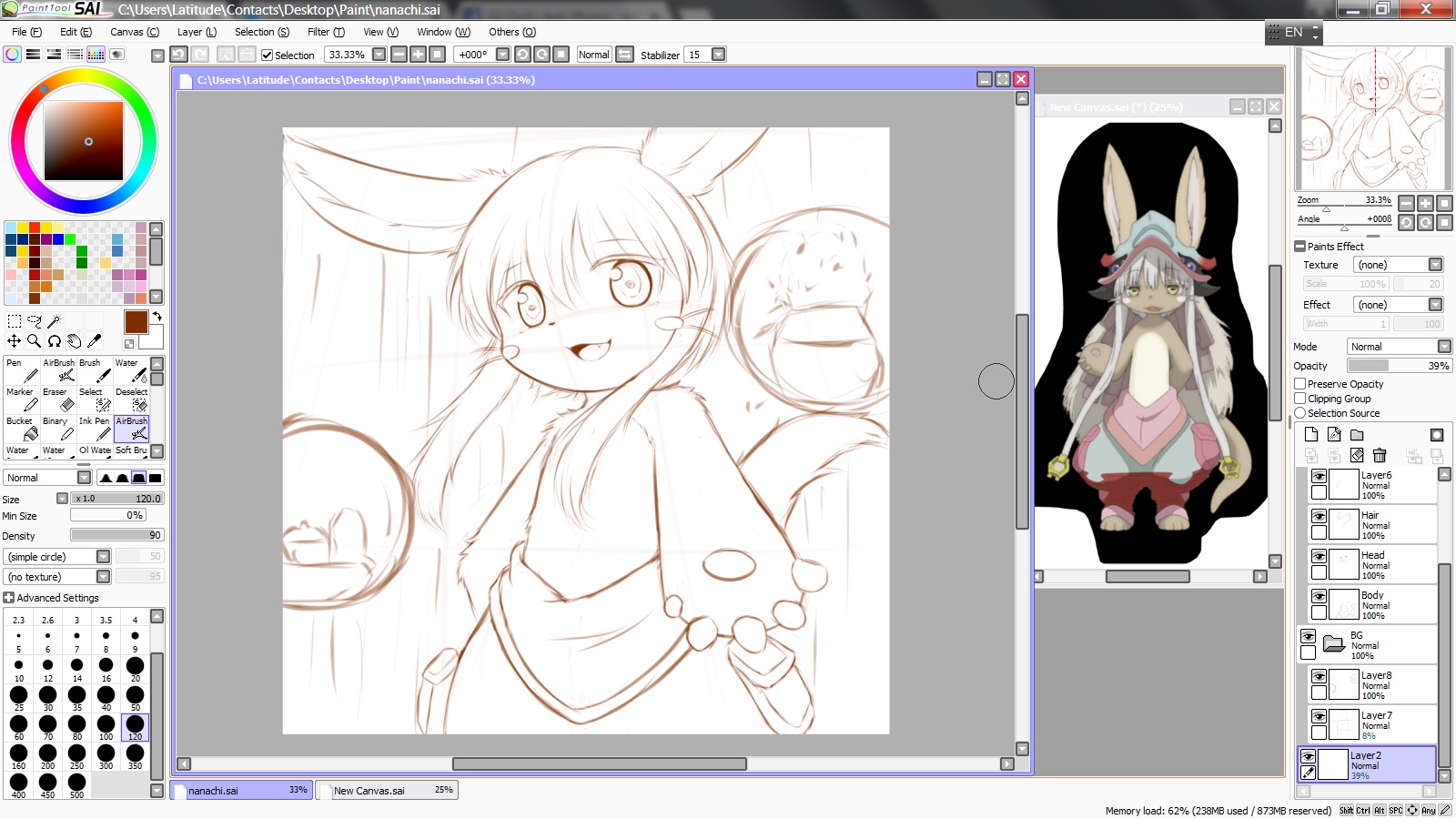This screenshot has height=819, width=1456.
Task: Open the Layer menu
Action: tap(197, 32)
